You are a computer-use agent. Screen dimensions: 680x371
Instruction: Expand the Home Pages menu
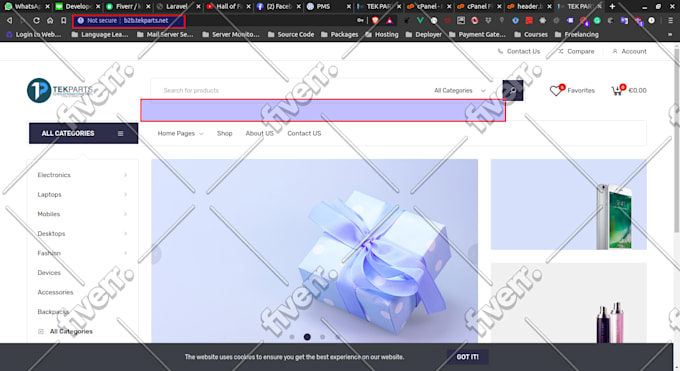[180, 133]
